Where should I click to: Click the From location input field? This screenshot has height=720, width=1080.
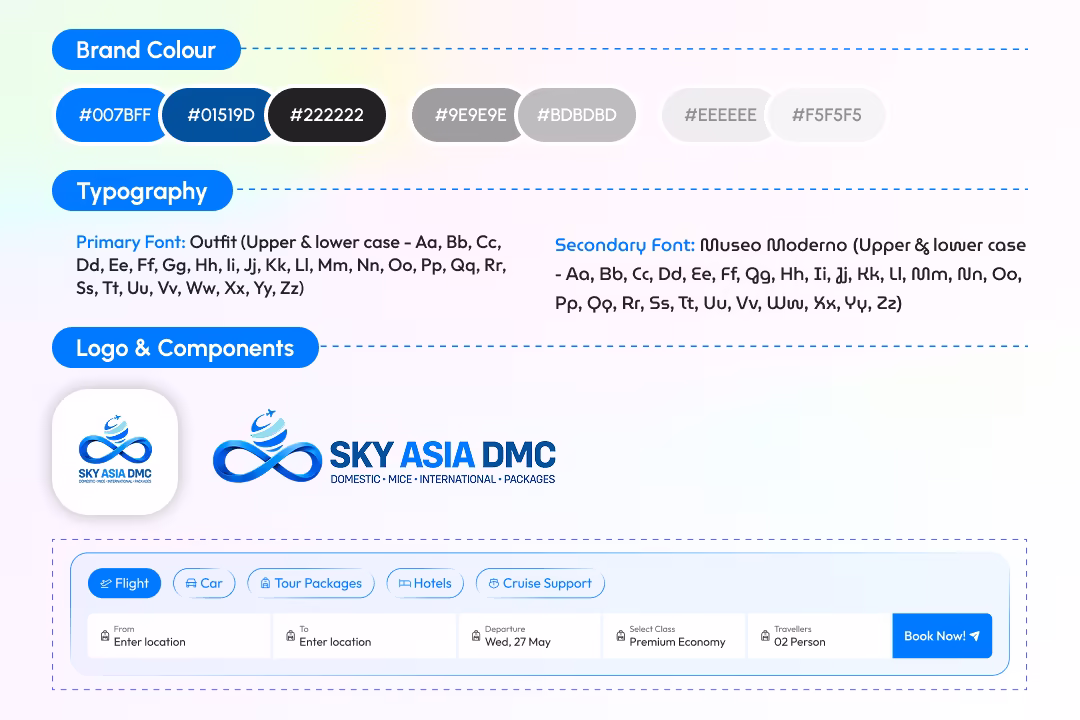pos(179,636)
